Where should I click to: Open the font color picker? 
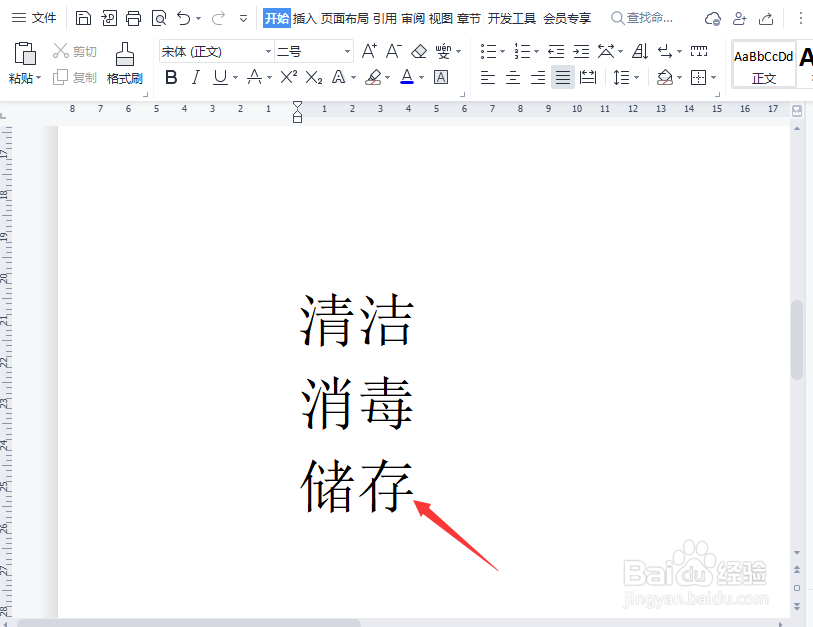[407, 77]
